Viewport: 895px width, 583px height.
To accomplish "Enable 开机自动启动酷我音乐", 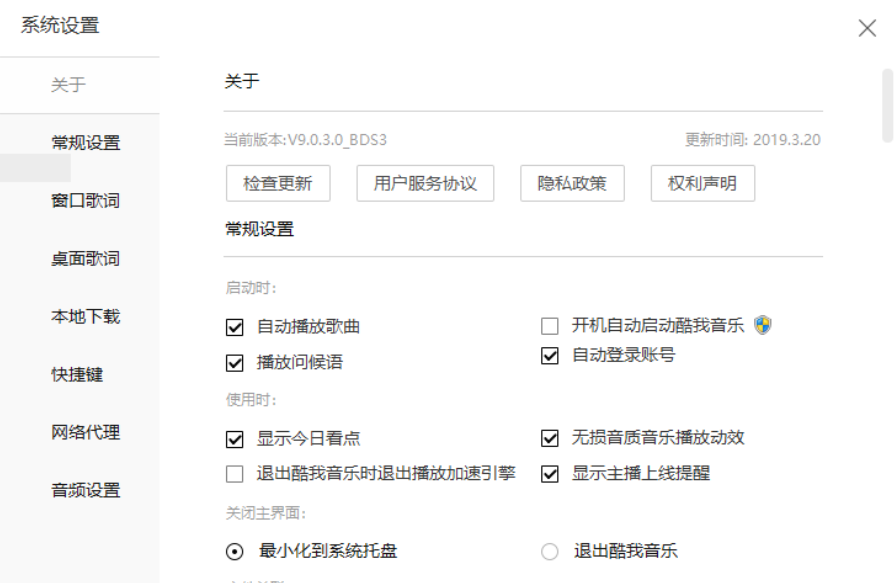I will [550, 326].
